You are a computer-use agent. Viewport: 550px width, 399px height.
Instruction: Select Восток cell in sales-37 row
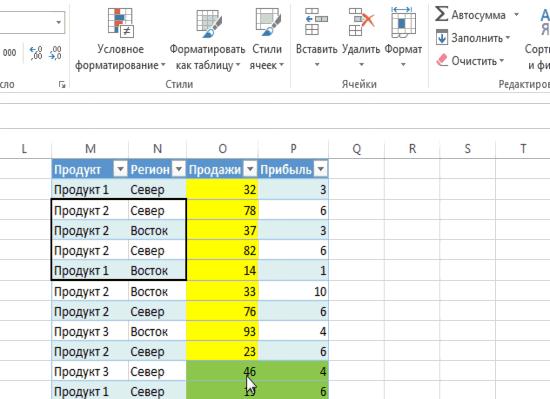pyautogui.click(x=157, y=230)
